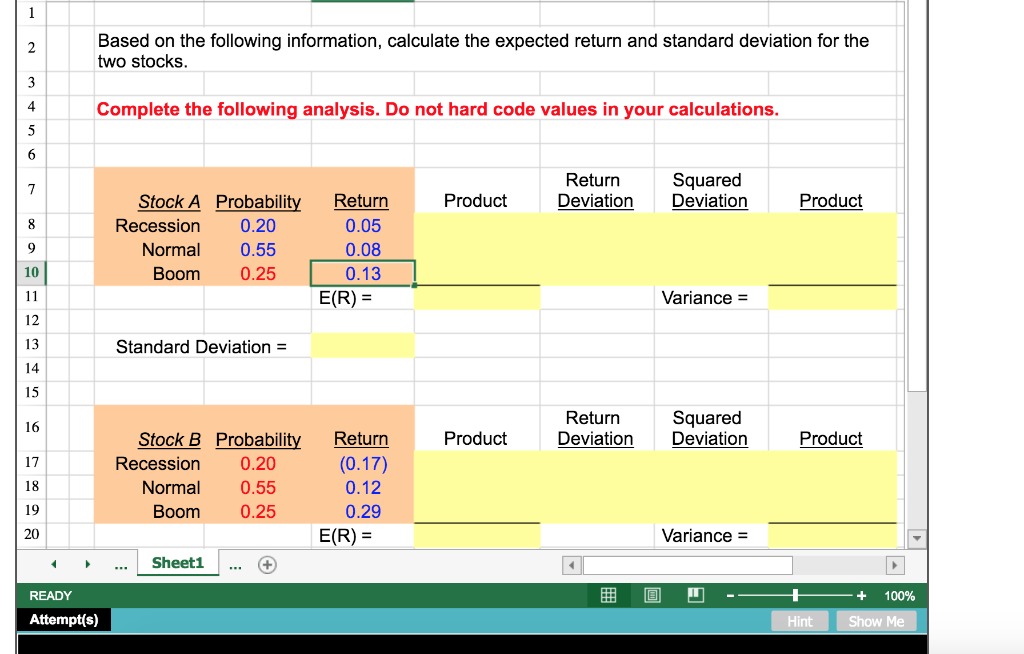Select Stock B Recession return (0.17)

(x=362, y=463)
